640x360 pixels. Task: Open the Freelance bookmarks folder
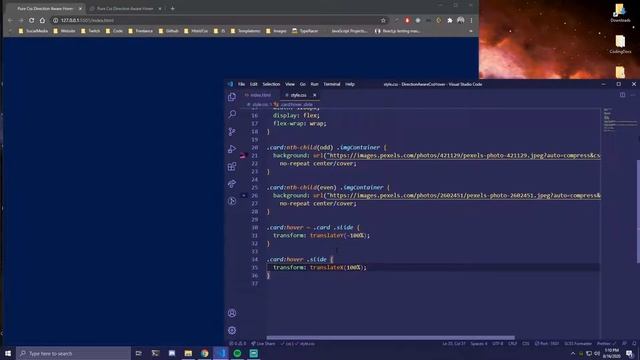tap(140, 31)
